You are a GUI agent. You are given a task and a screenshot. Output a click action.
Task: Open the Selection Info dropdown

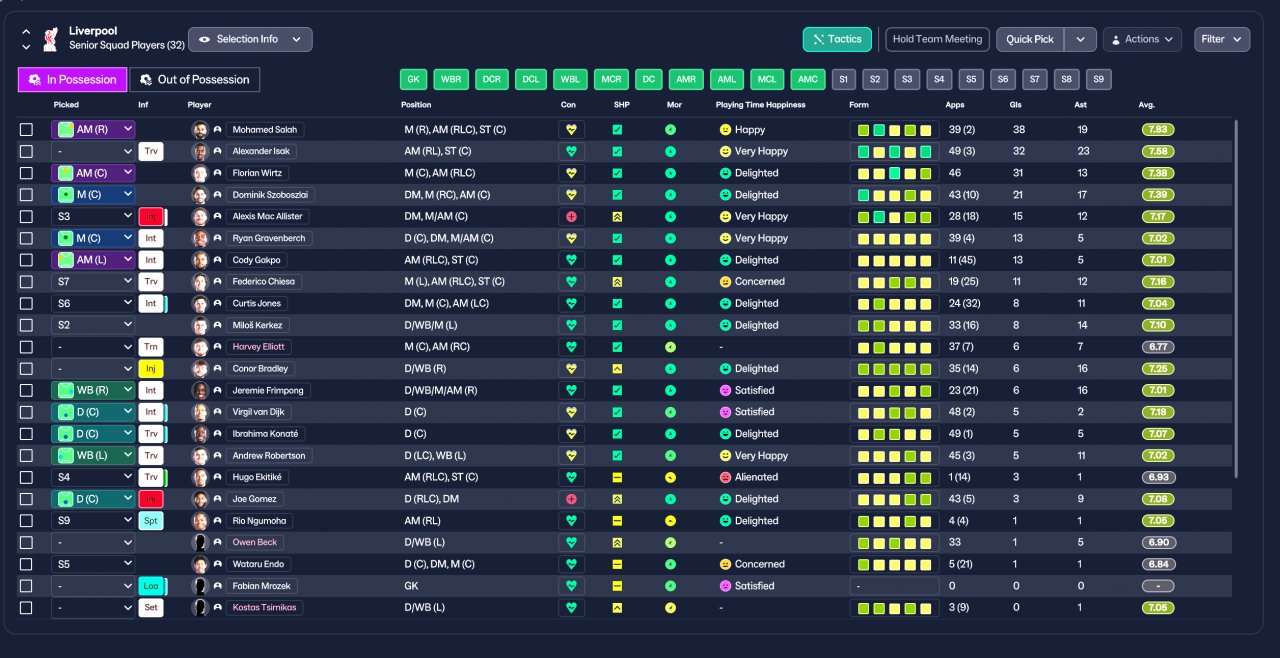(250, 39)
